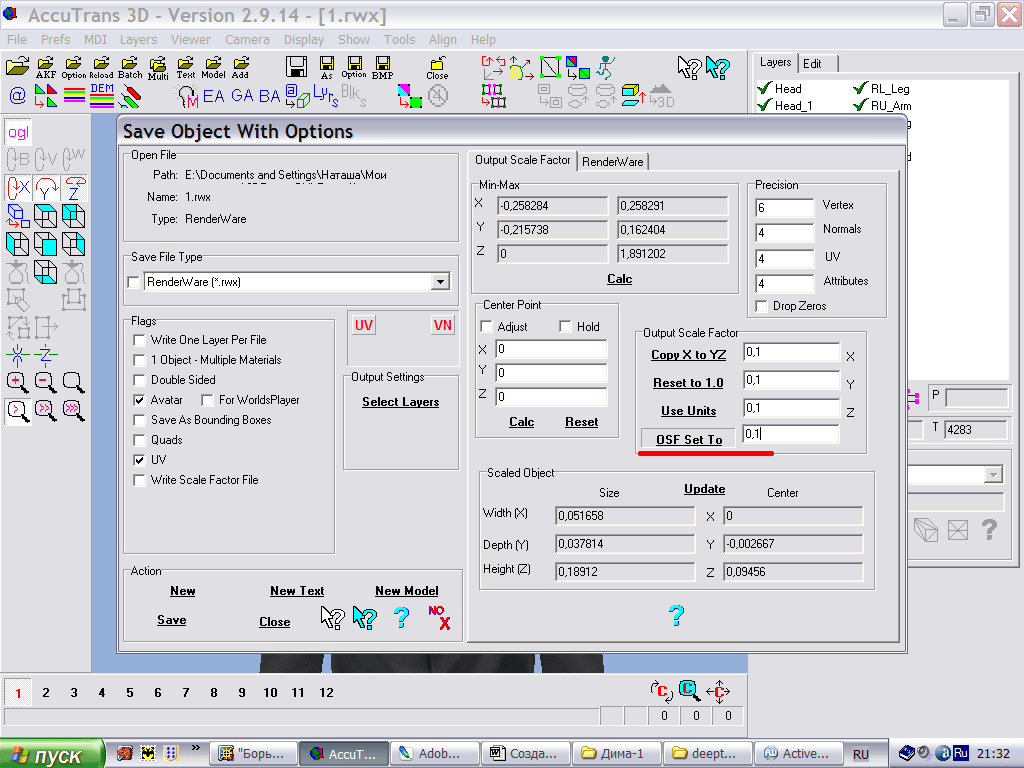
Task: Click the NO X icon in Action group
Action: (x=440, y=617)
